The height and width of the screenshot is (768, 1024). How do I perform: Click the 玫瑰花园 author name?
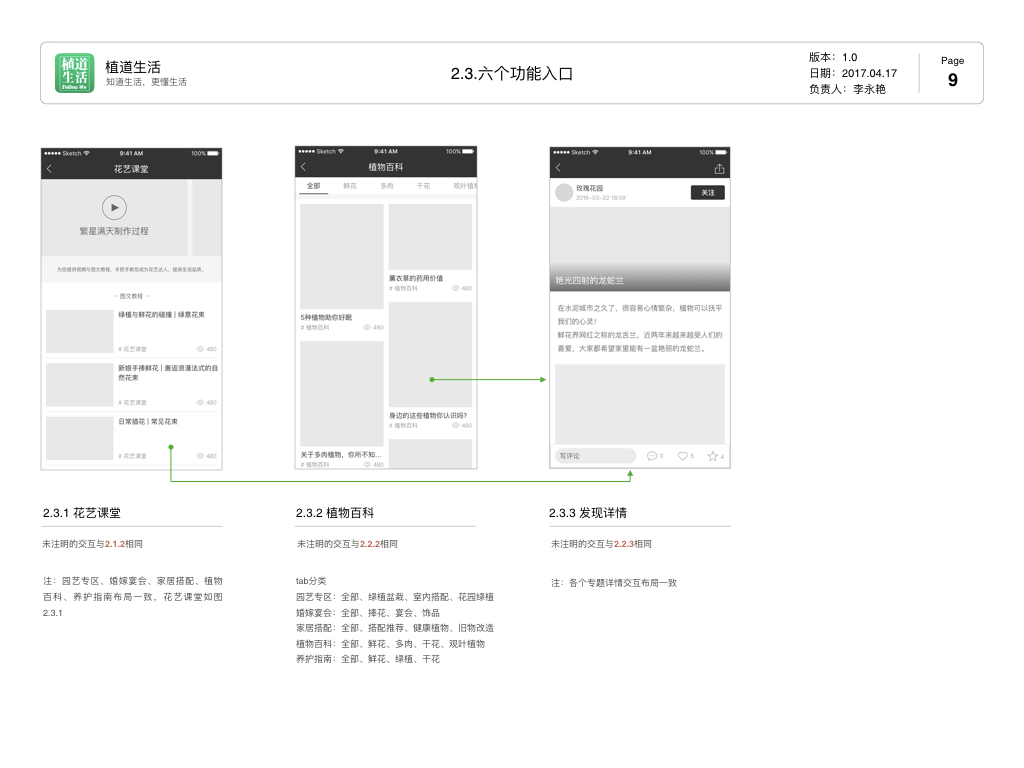pos(590,188)
